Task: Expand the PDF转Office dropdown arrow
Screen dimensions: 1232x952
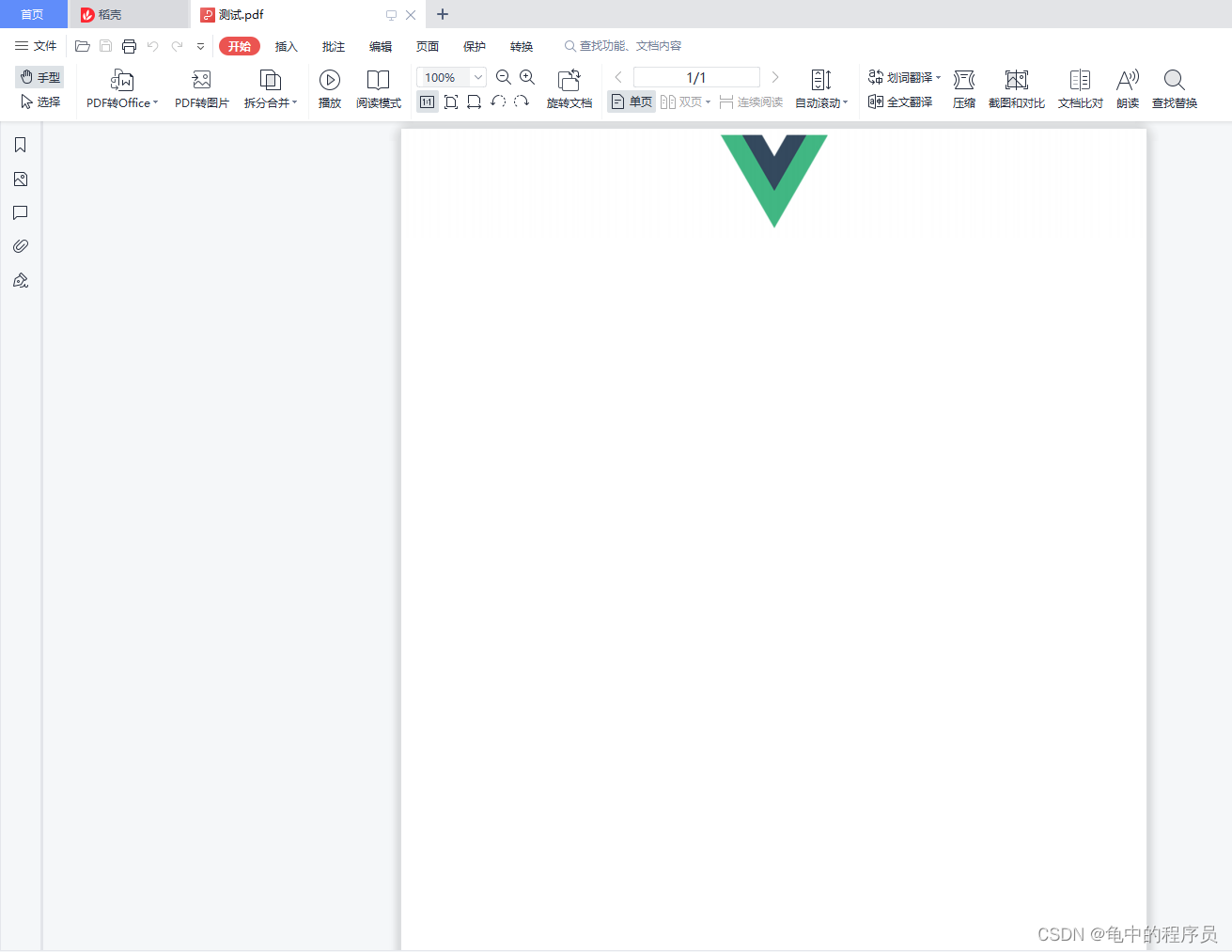Action: click(155, 103)
